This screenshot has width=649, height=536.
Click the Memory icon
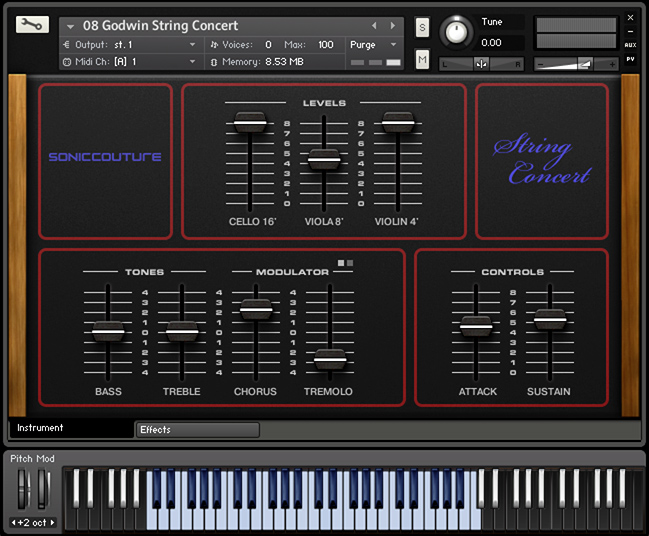point(214,62)
